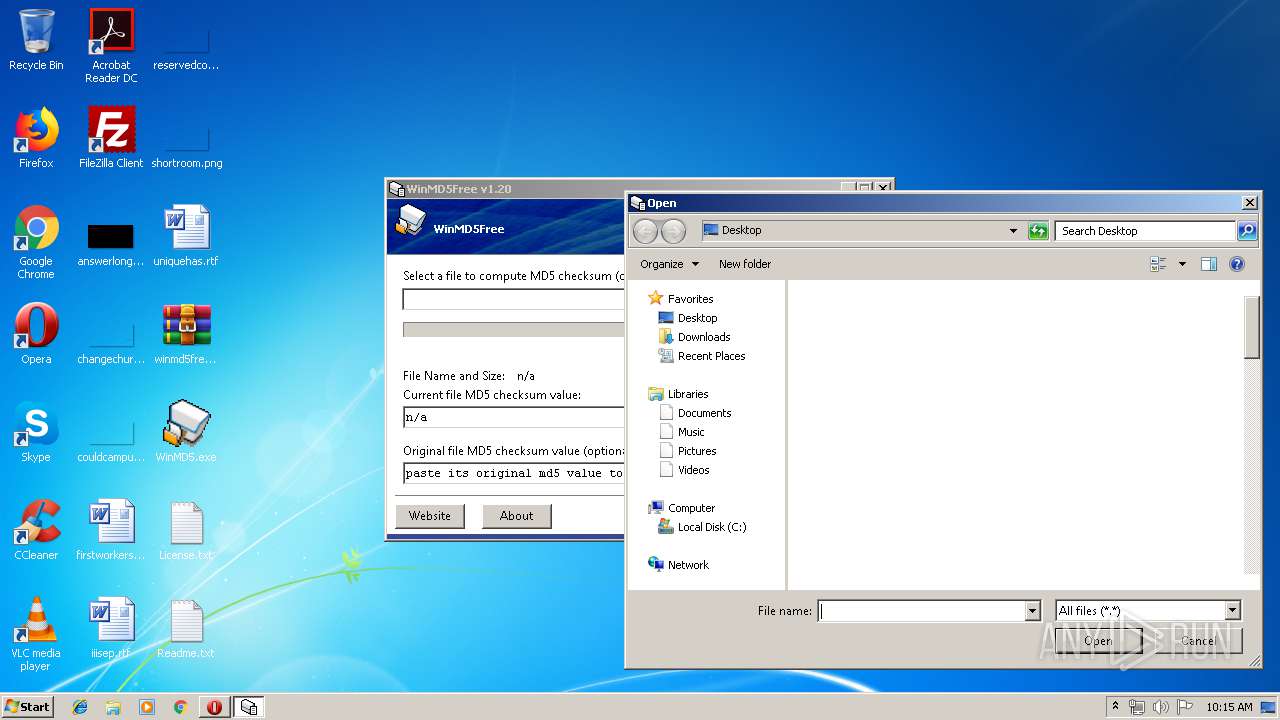Click the search magnifier icon
The height and width of the screenshot is (720, 1280).
tap(1247, 231)
